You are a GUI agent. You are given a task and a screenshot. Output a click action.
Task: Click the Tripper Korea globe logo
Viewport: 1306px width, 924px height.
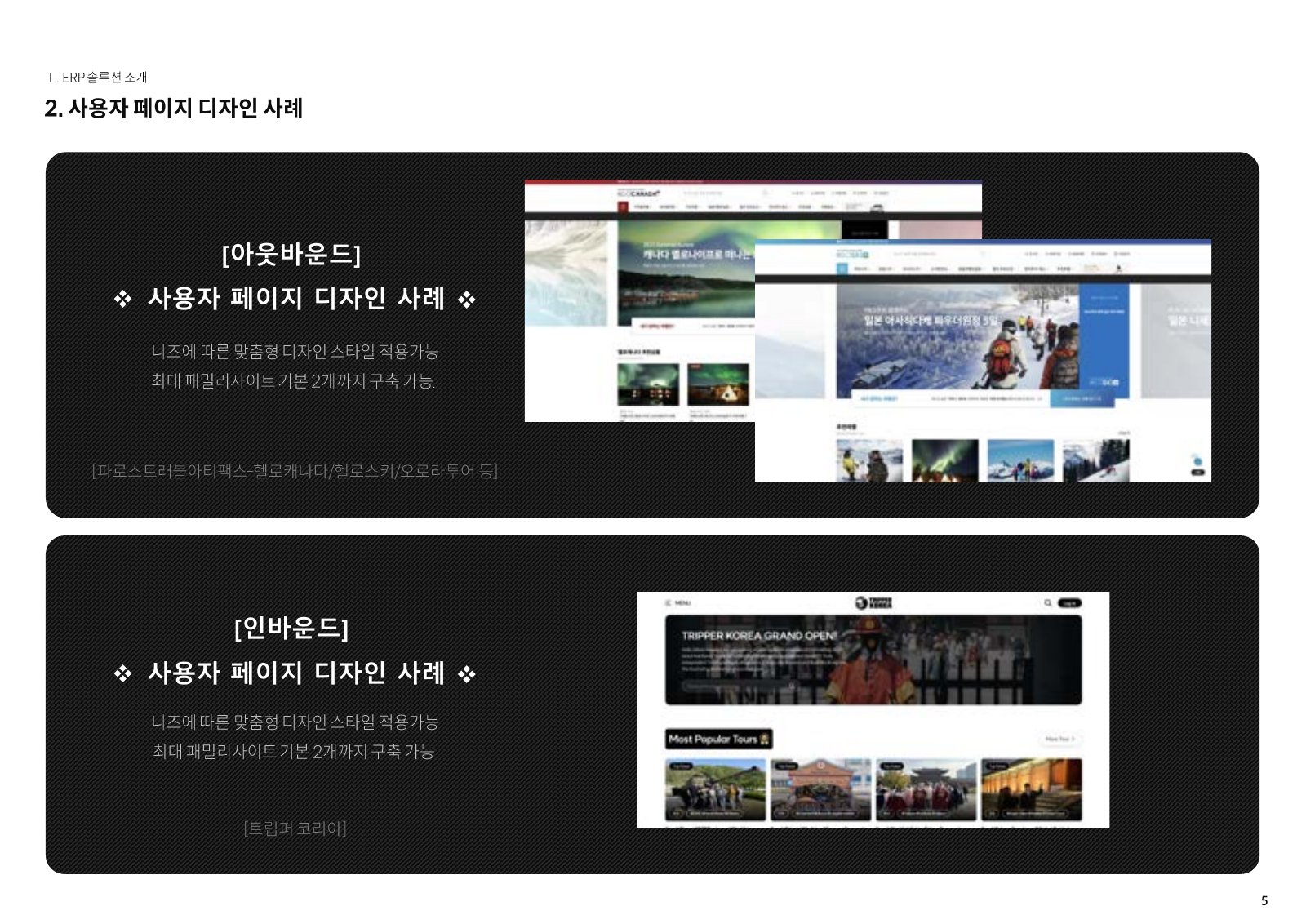tap(873, 603)
